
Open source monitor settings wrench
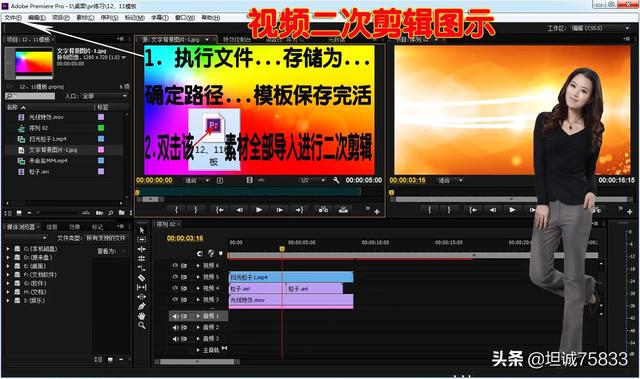coord(336,180)
